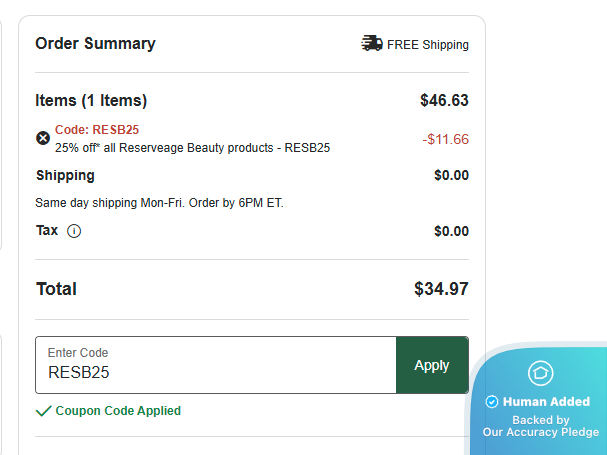This screenshot has width=607, height=455.
Task: Click the green Coupon Code Applied checkmark
Action: pyautogui.click(x=43, y=411)
